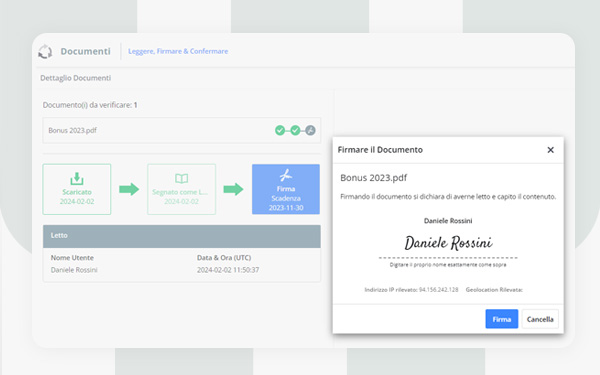The width and height of the screenshot is (600, 375).
Task: Click the pen signature icon in Firma card
Action: pyautogui.click(x=286, y=175)
